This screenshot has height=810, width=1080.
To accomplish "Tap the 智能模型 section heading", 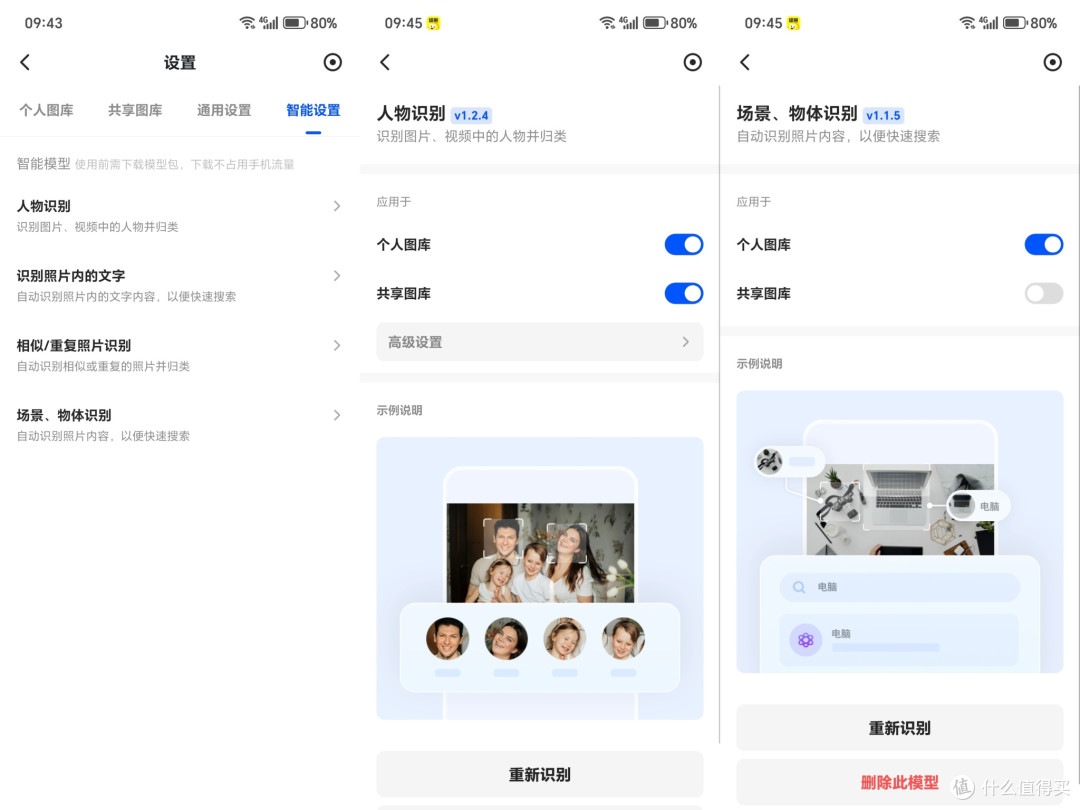I will coord(43,164).
